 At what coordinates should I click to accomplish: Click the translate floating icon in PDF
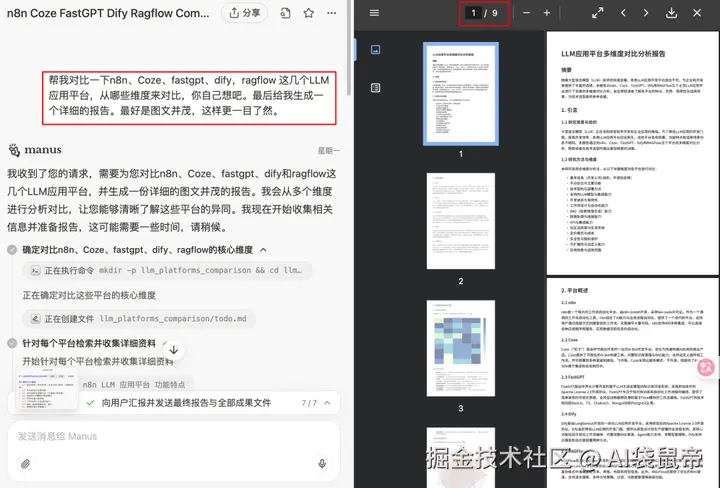coord(706,367)
